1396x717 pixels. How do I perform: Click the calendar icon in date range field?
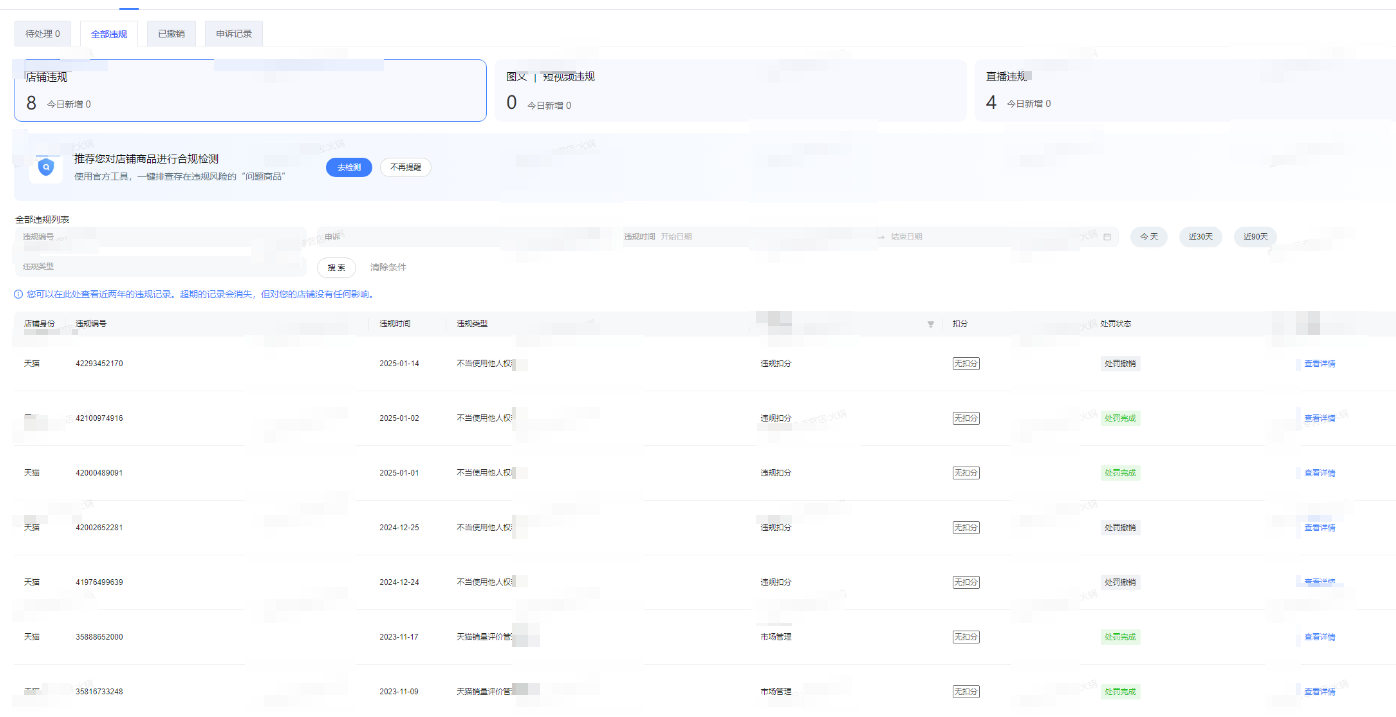coord(1107,237)
